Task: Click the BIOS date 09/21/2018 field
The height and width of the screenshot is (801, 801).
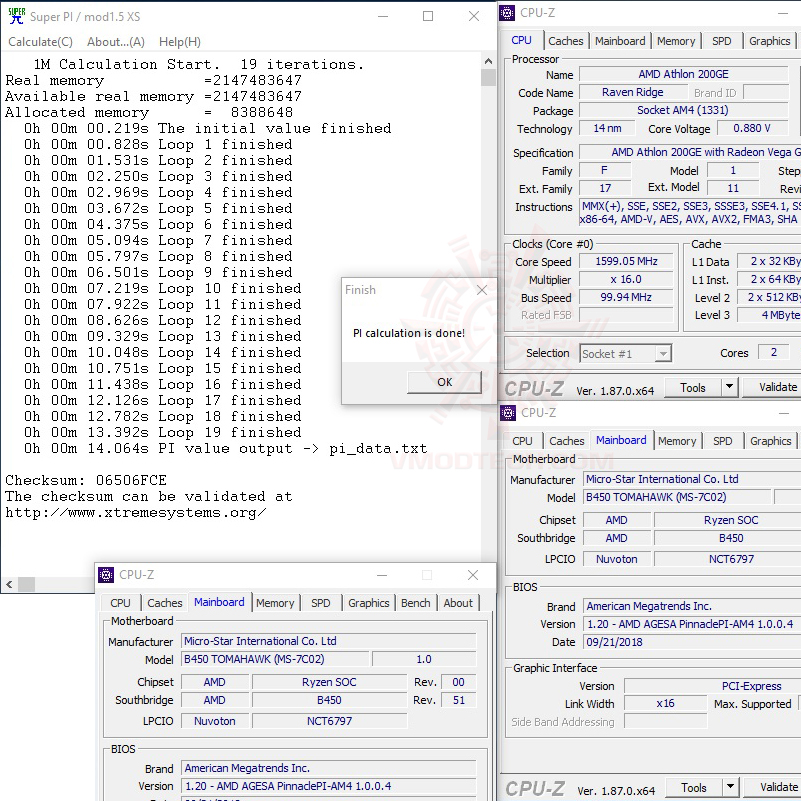Action: 692,642
